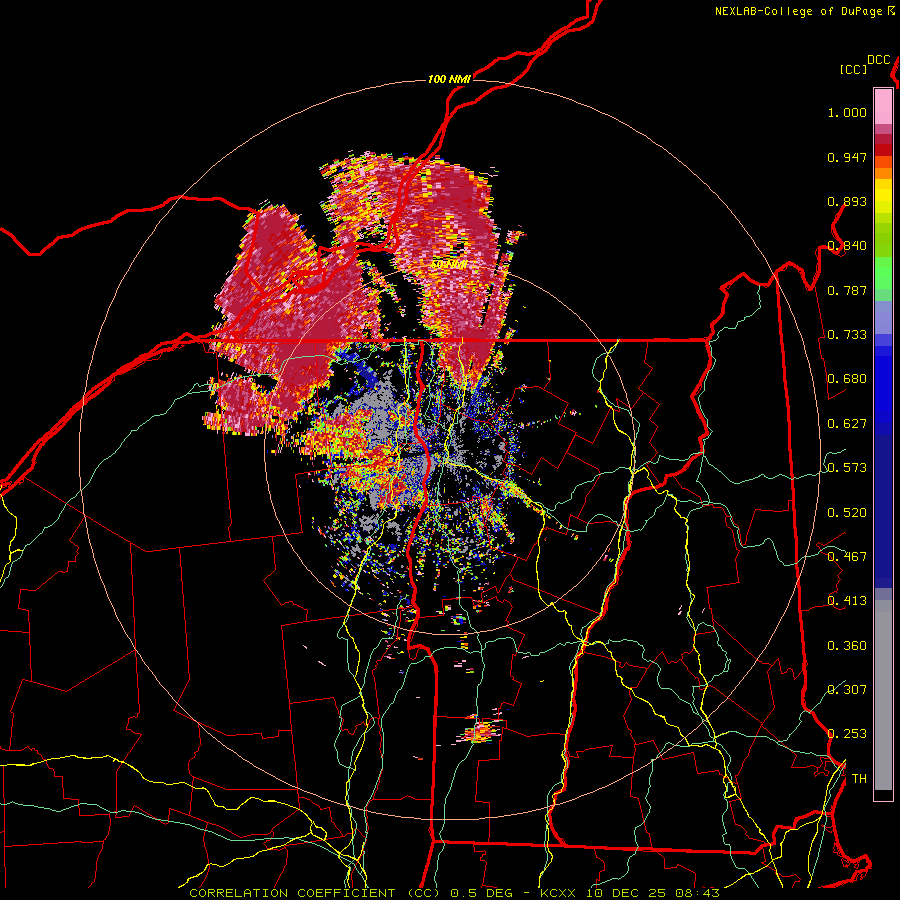Select the 0.947 legend value
This screenshot has height=900, width=900.
(x=847, y=157)
